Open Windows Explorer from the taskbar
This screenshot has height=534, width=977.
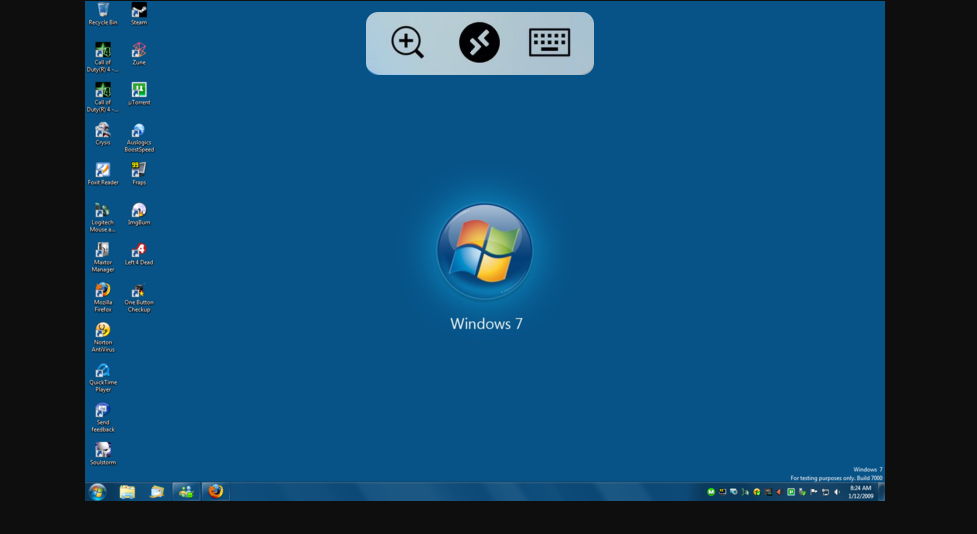coord(127,491)
